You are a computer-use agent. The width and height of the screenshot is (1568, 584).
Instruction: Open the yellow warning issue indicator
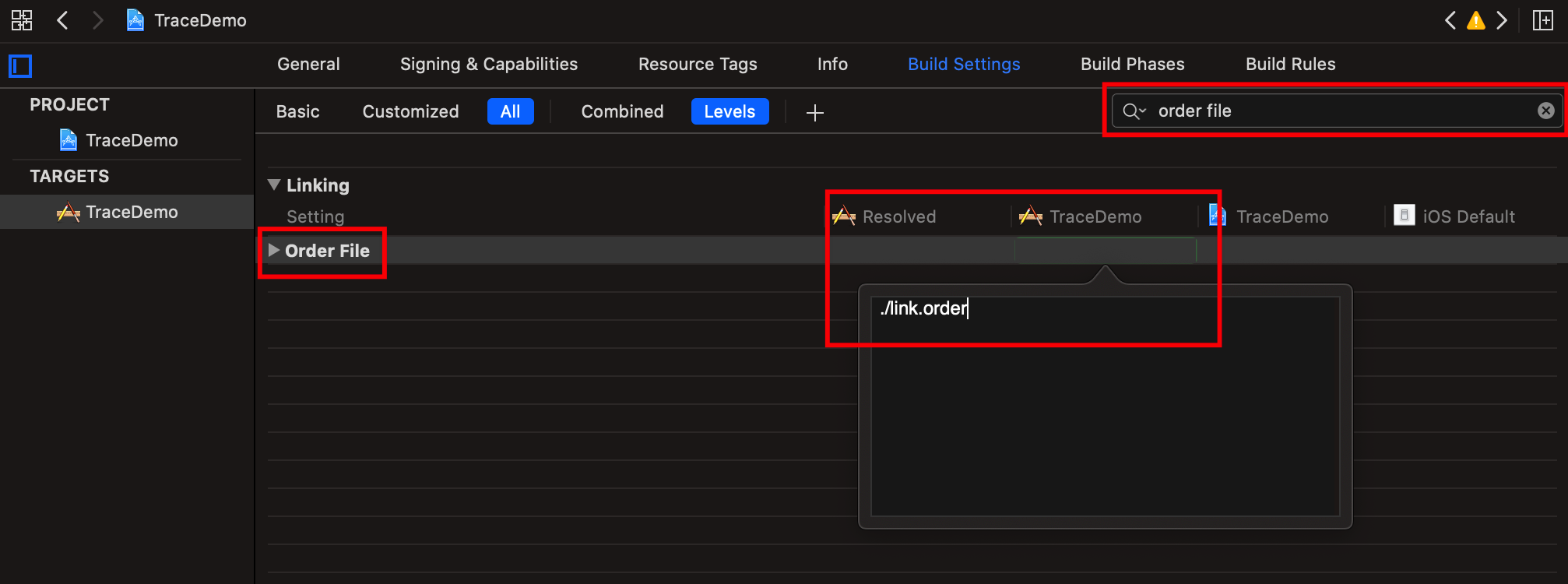pos(1475,20)
